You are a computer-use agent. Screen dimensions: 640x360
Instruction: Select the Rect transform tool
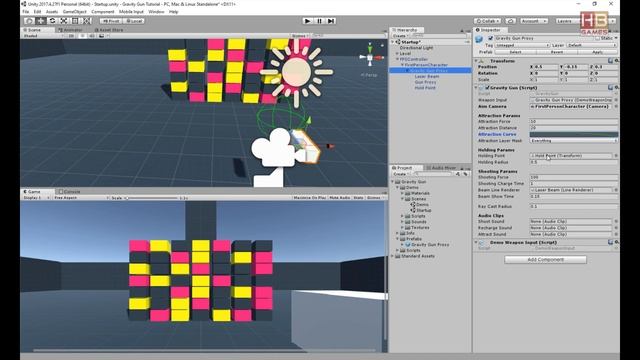[75, 21]
